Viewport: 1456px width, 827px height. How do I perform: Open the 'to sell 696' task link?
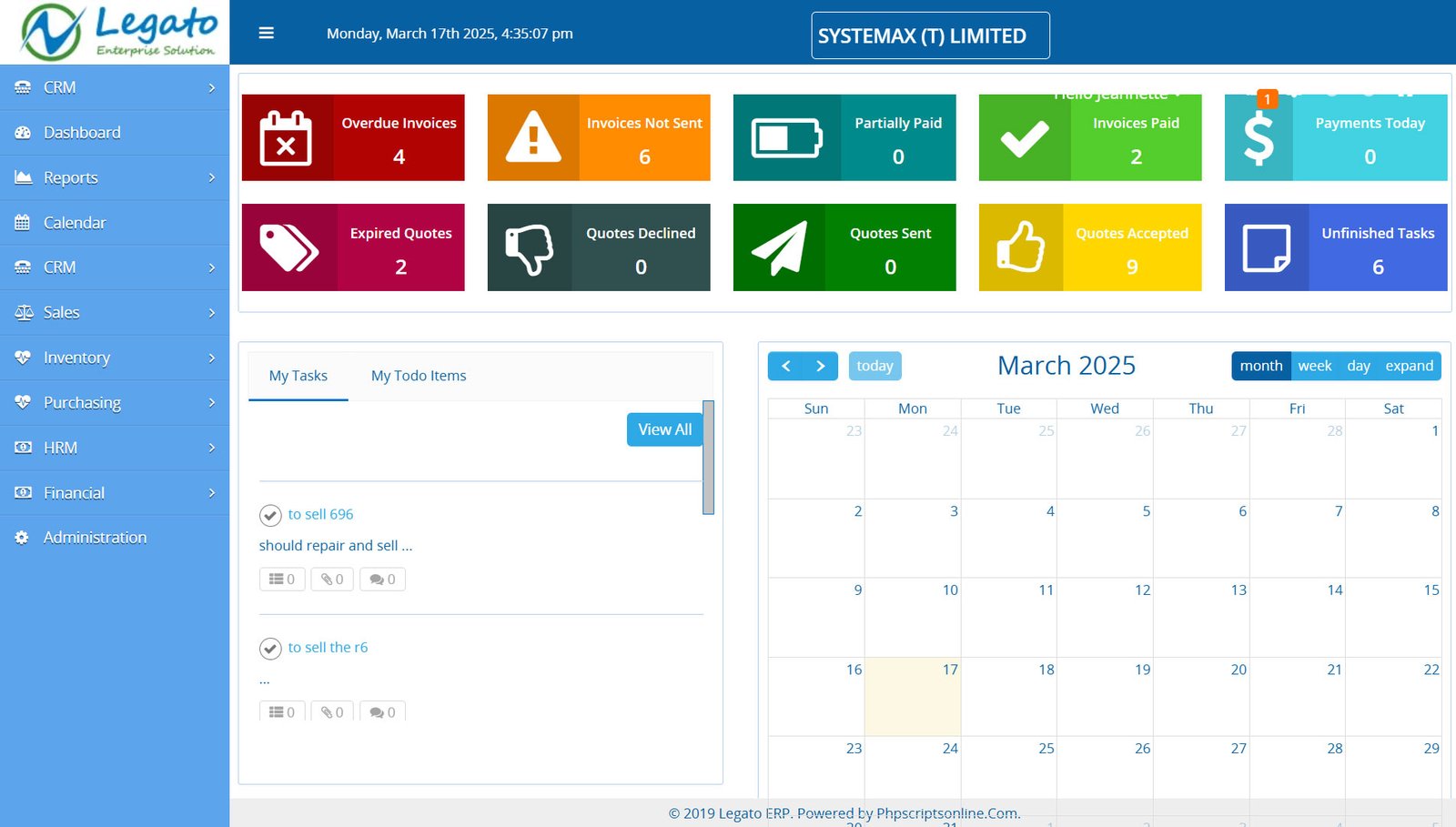click(x=320, y=515)
